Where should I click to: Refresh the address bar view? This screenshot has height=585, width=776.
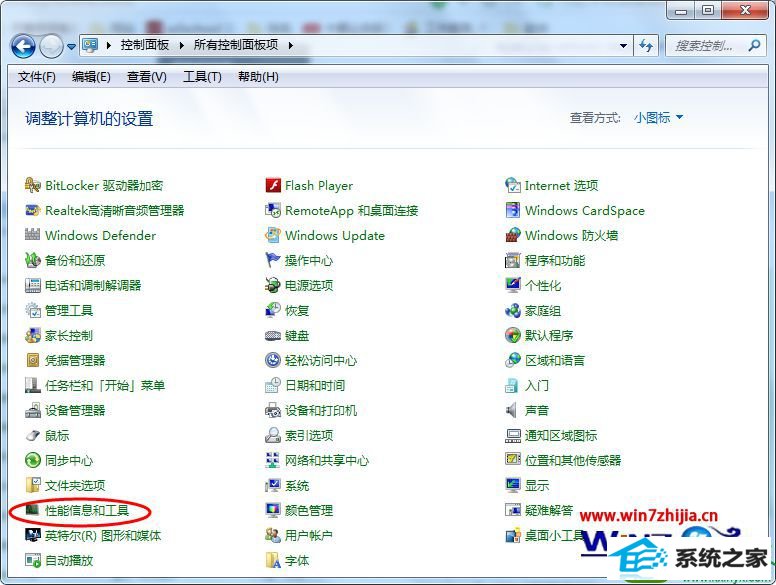(645, 46)
